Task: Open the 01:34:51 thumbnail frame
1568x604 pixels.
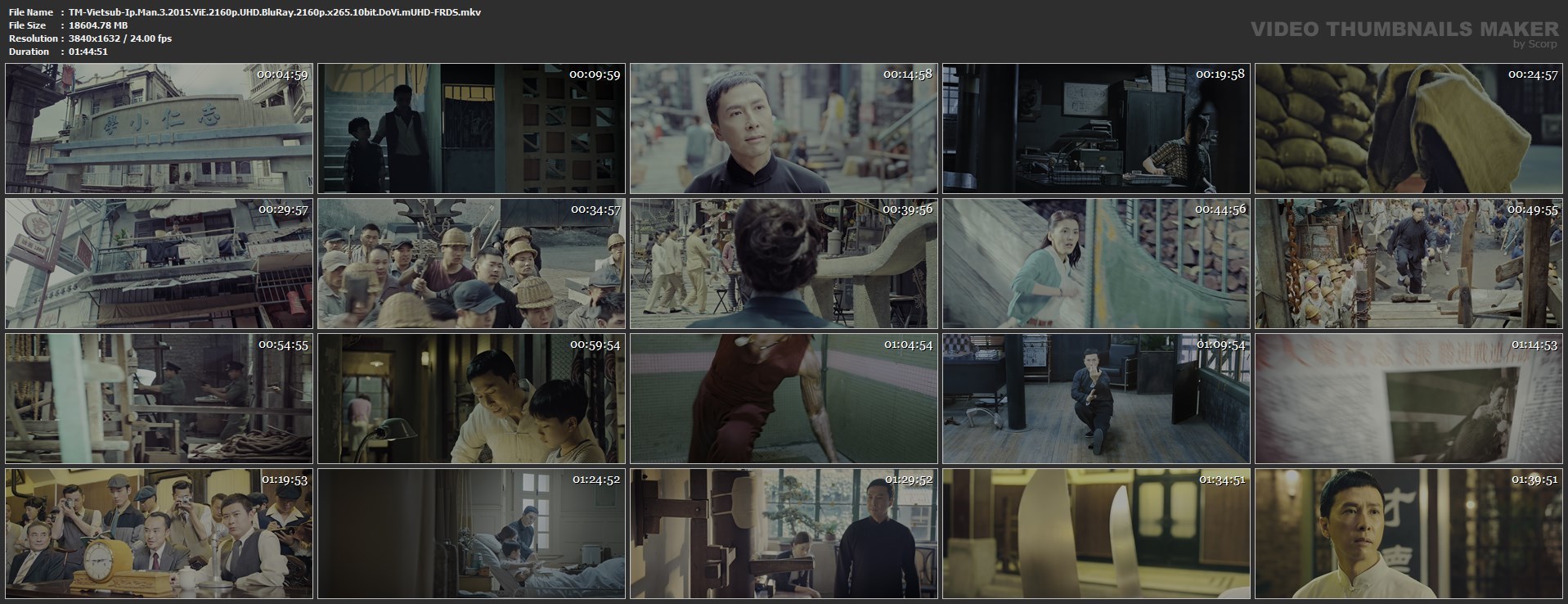Action: tap(1096, 534)
